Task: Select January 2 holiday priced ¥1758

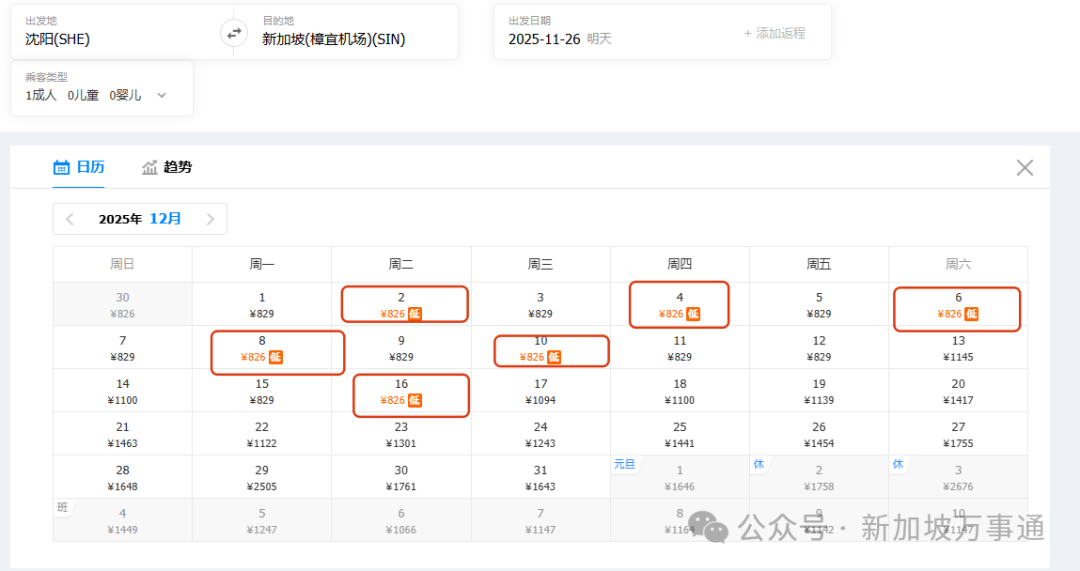Action: click(x=819, y=478)
